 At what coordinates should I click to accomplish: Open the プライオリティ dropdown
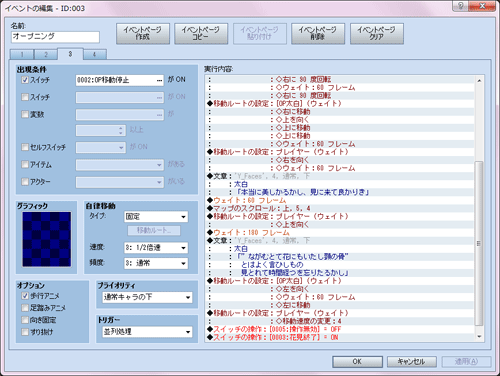147,297
